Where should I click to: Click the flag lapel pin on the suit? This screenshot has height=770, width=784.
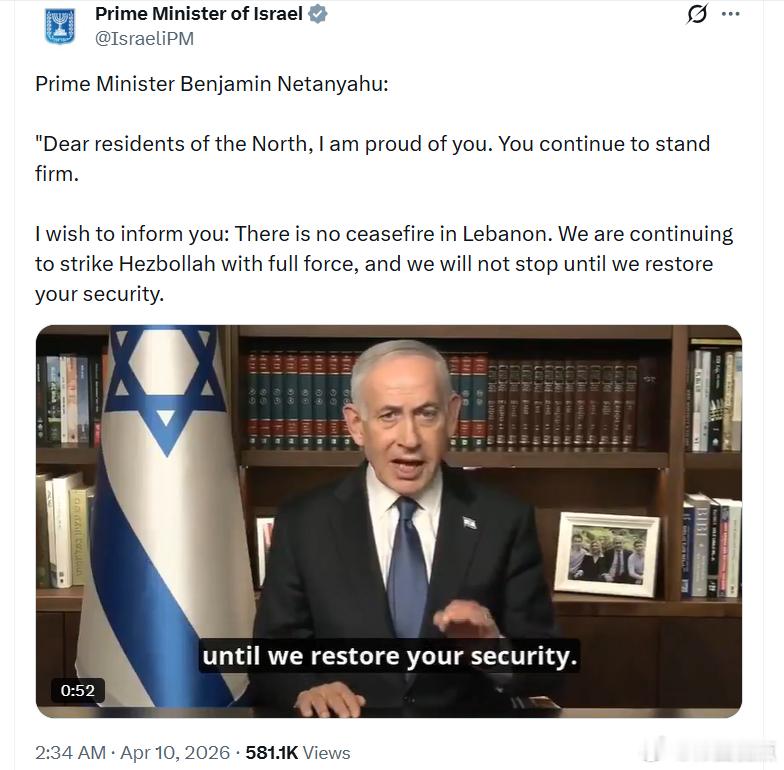[x=470, y=522]
